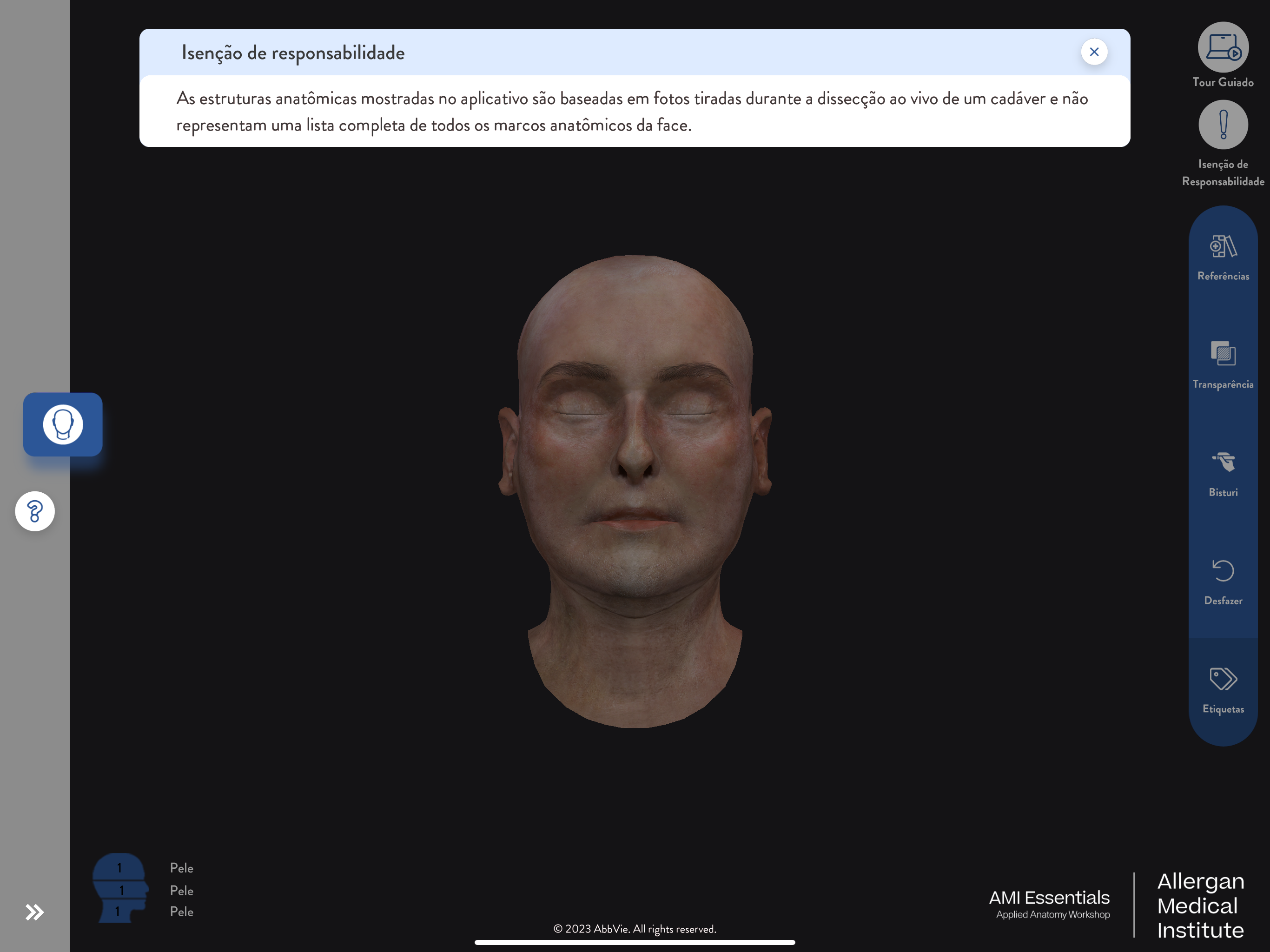Click the 2023 AbbVie copyright text
This screenshot has width=1270, height=952.
coord(635,928)
